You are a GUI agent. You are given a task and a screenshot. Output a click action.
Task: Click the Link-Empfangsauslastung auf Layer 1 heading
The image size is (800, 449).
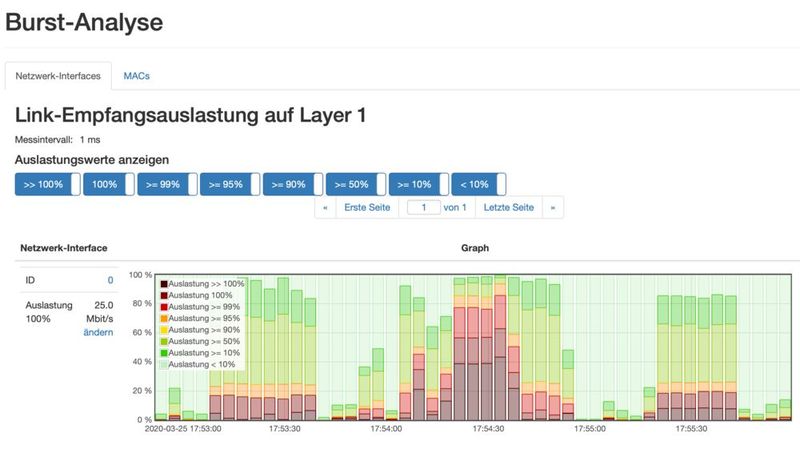coord(190,115)
